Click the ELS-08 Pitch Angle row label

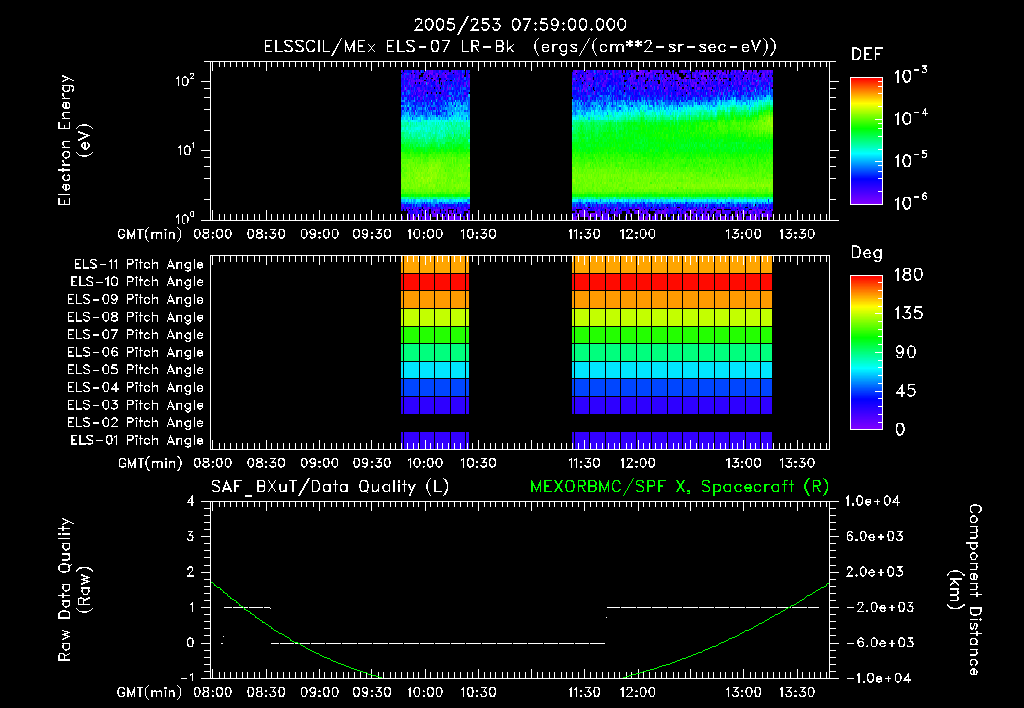(136, 317)
